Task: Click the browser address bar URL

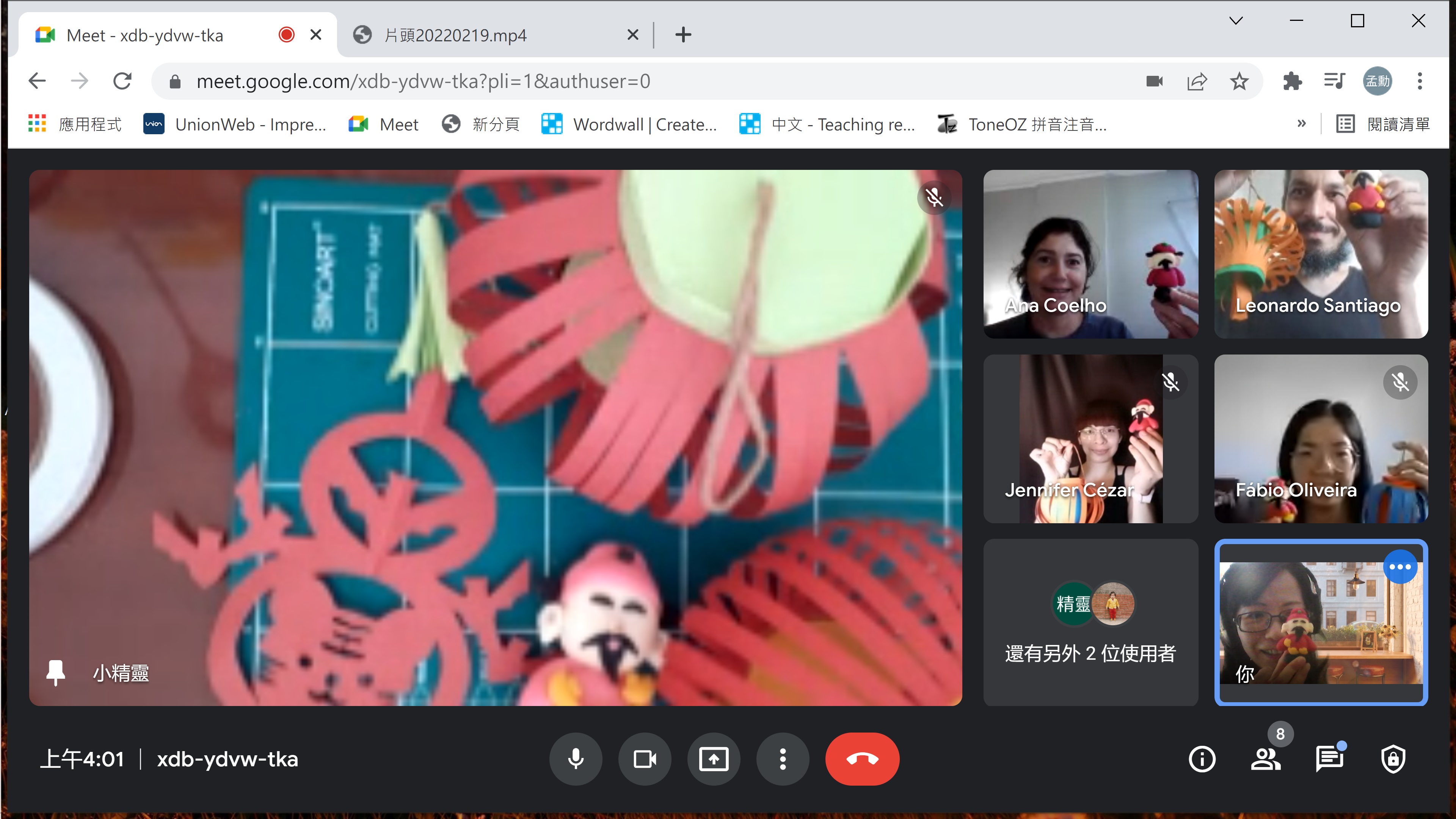Action: click(424, 82)
